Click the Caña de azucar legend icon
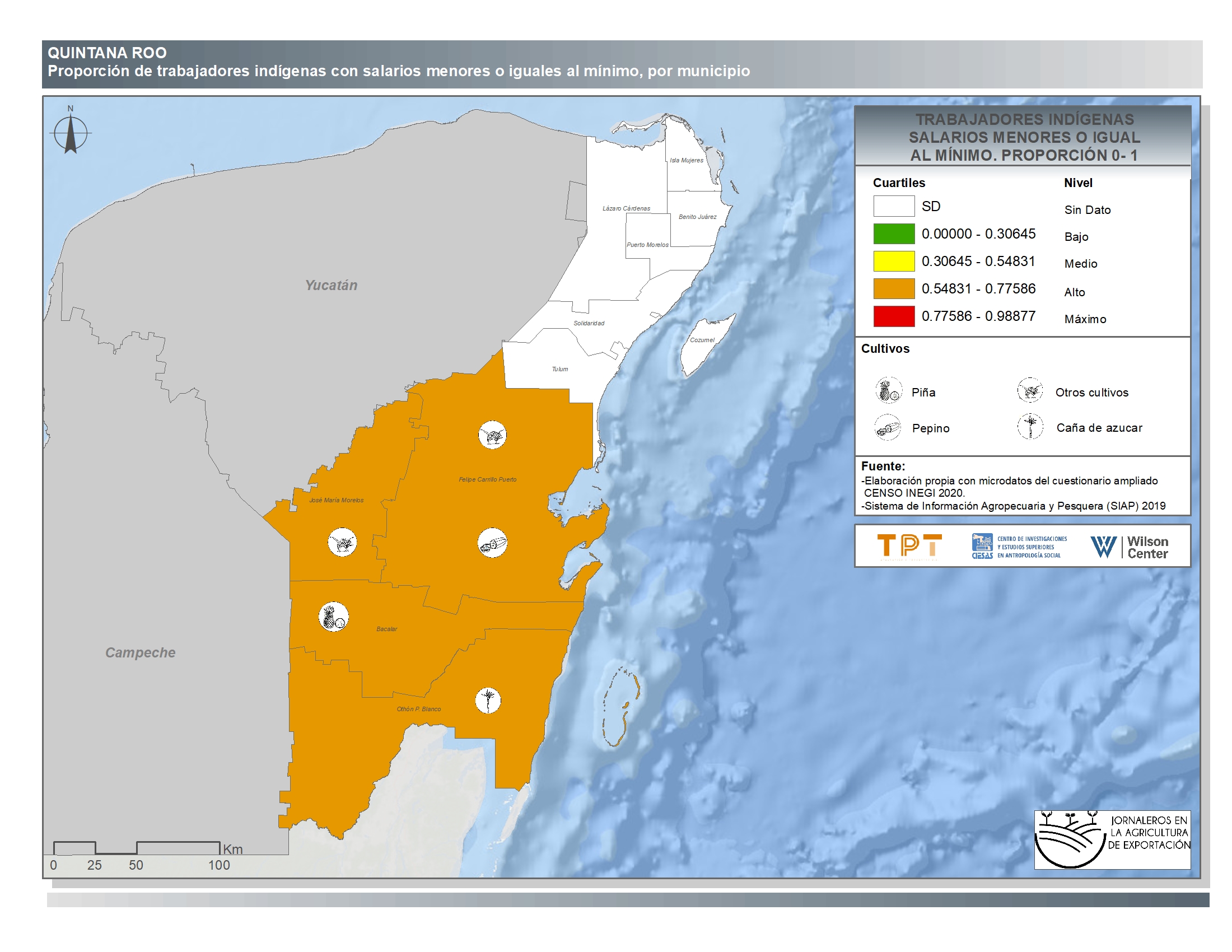 click(x=1030, y=426)
